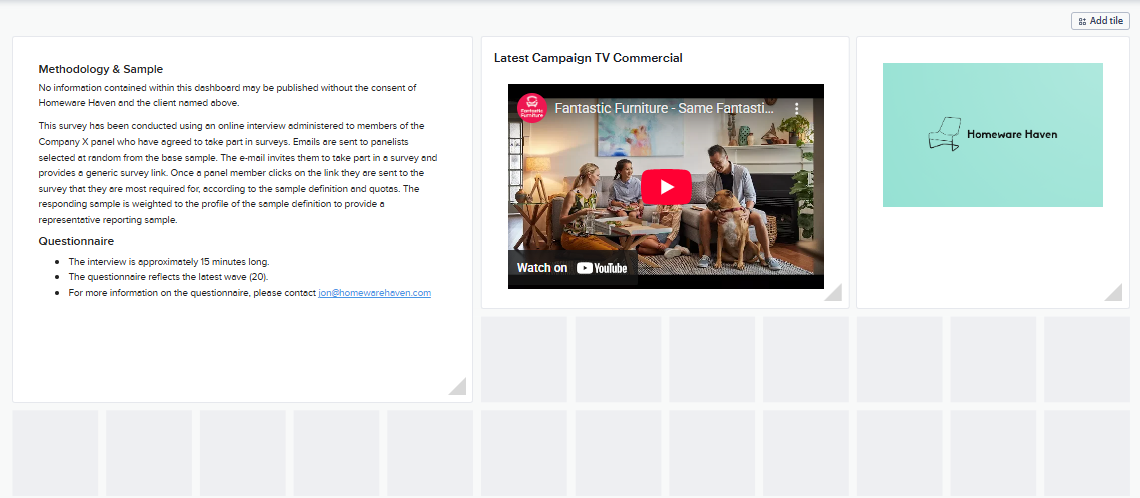This screenshot has height=498, width=1140.
Task: Grab the Methodology tile's corner resize handle
Action: point(457,387)
